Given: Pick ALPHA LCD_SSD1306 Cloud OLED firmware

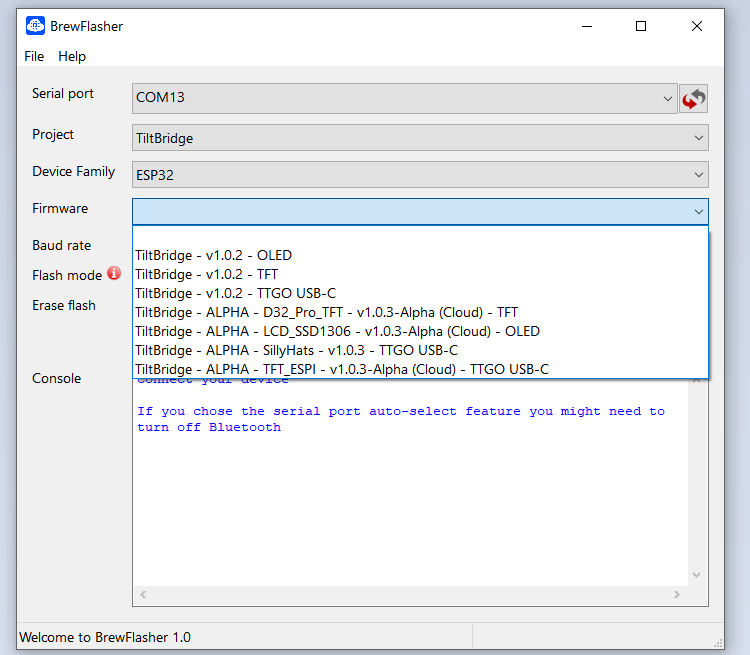Looking at the screenshot, I should (x=420, y=331).
